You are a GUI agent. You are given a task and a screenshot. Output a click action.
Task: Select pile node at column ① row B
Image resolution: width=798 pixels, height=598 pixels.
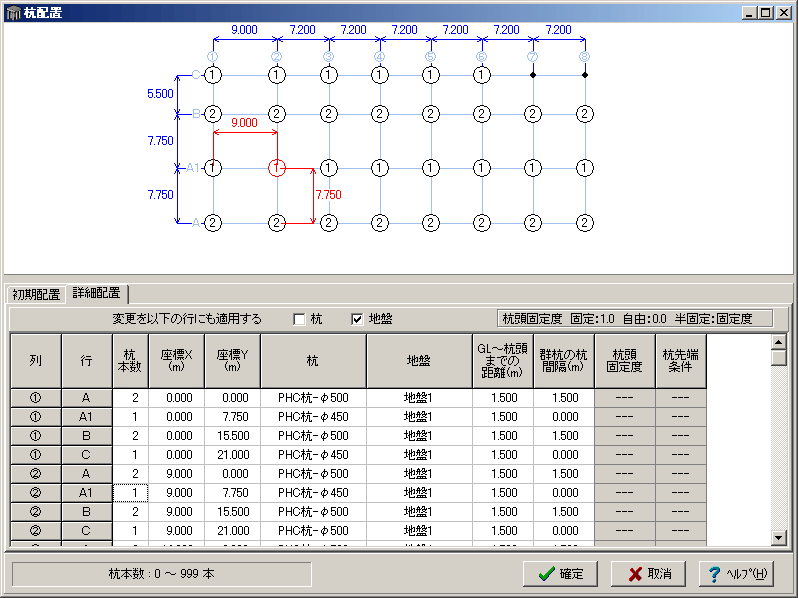click(x=213, y=114)
